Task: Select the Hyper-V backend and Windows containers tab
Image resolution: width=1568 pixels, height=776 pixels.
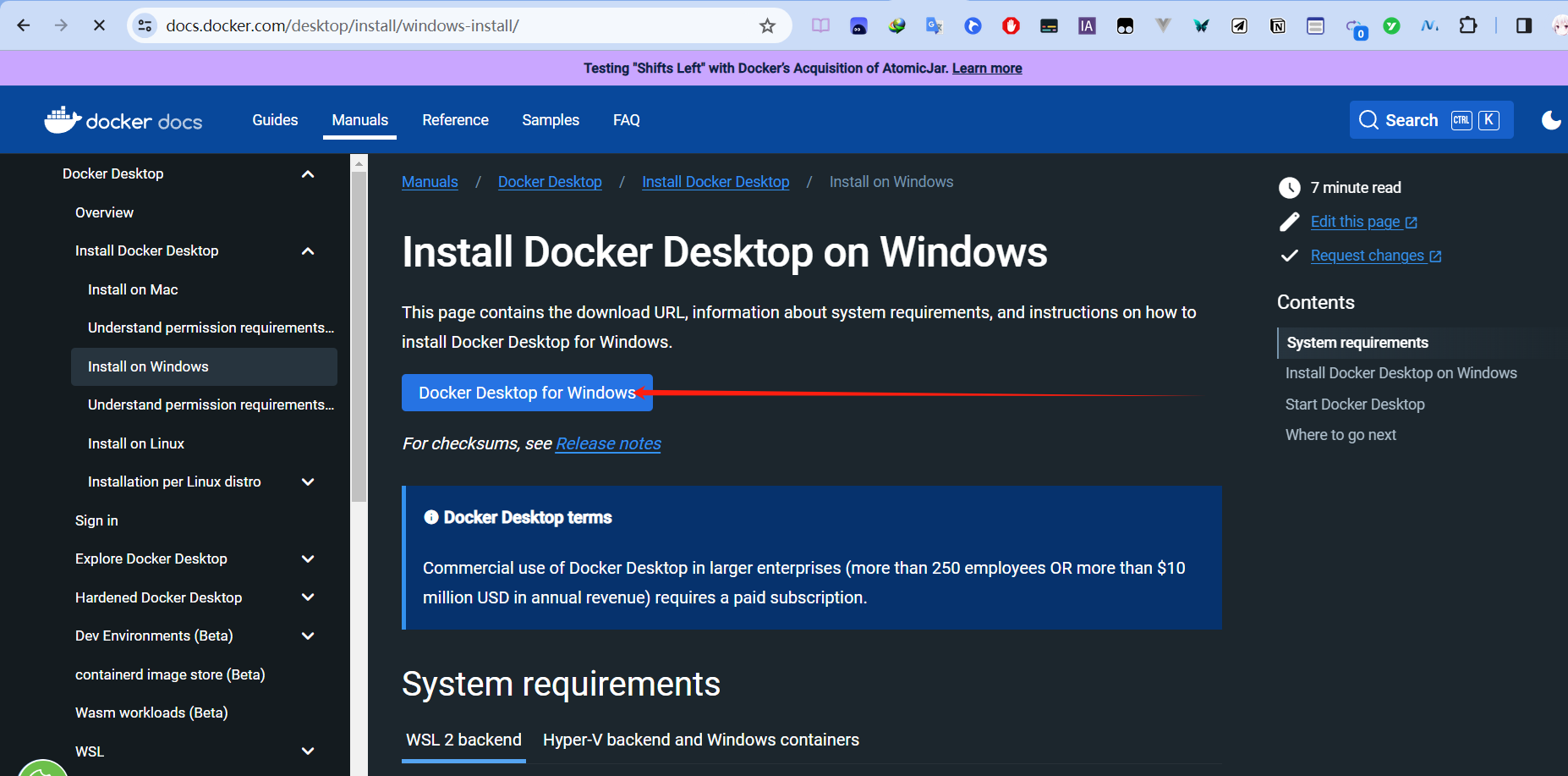Action: 700,740
